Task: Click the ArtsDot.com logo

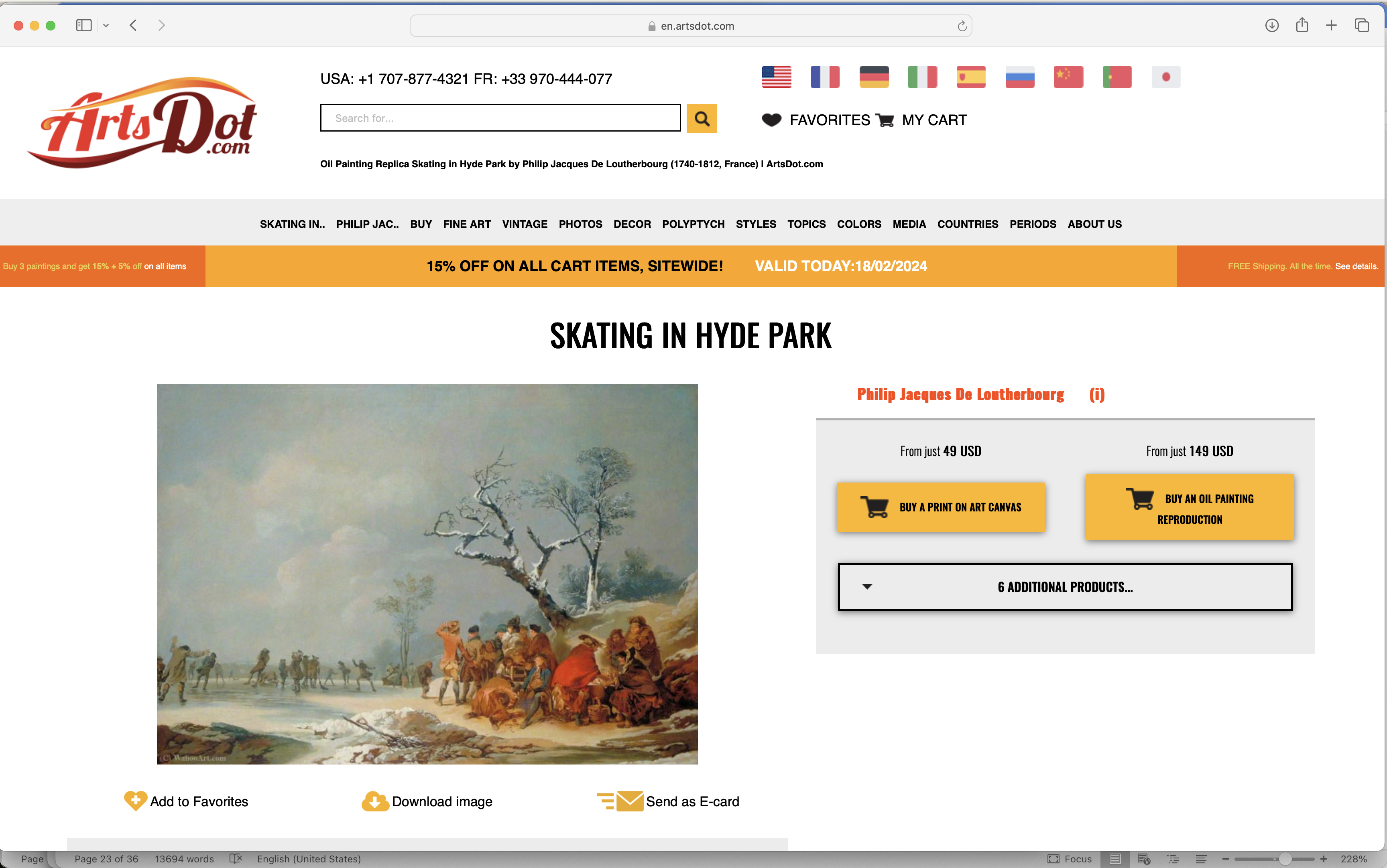Action: pyautogui.click(x=142, y=122)
